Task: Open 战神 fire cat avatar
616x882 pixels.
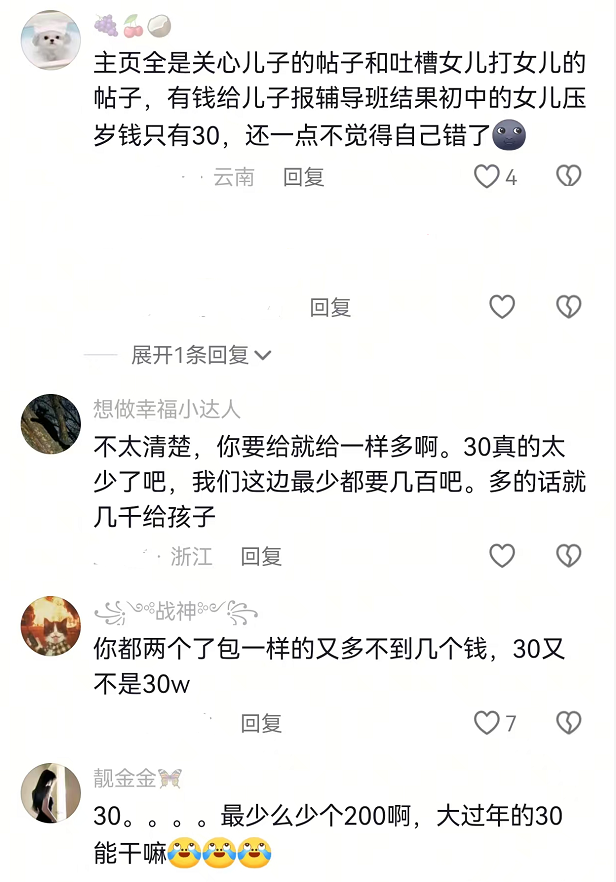Action: tap(51, 626)
